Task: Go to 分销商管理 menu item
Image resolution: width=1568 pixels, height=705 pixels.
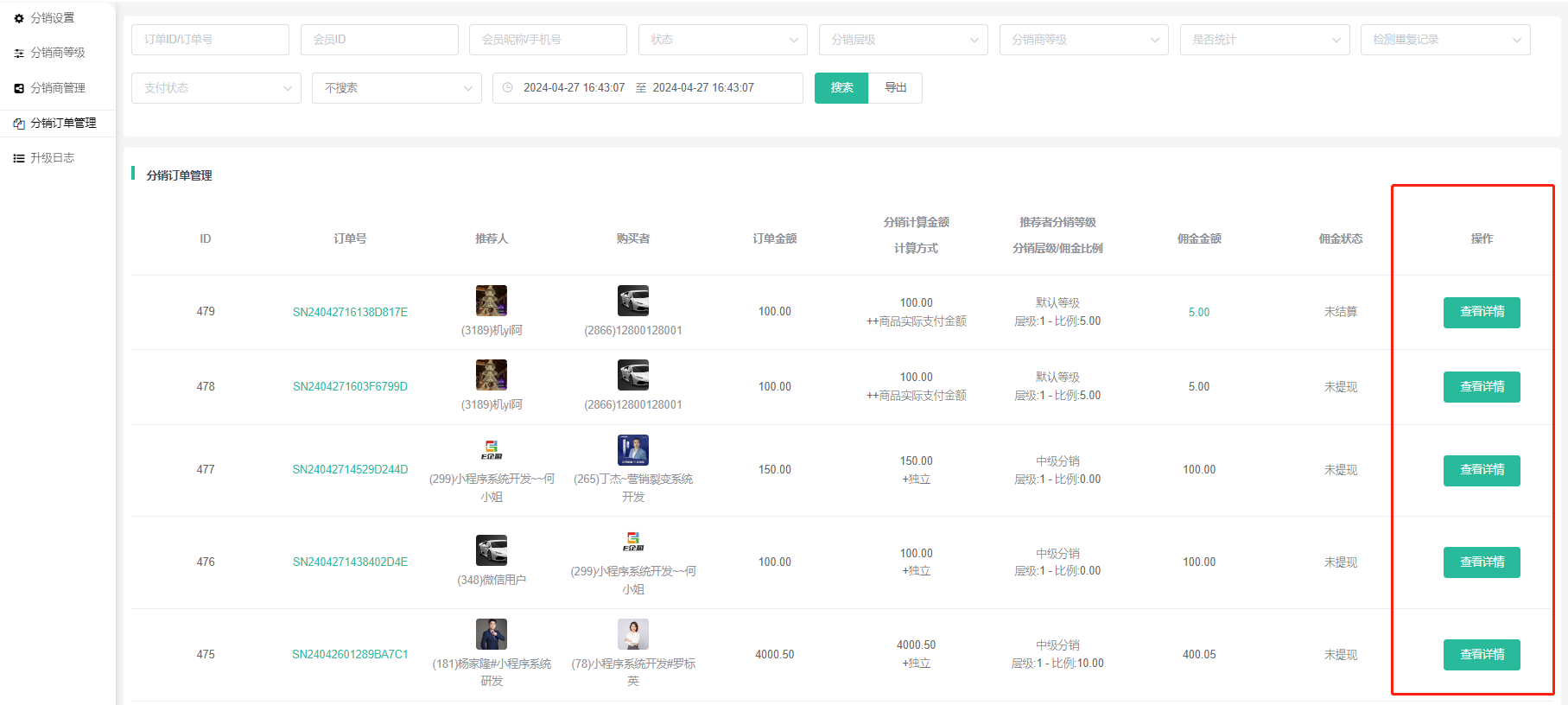Action: [x=58, y=88]
